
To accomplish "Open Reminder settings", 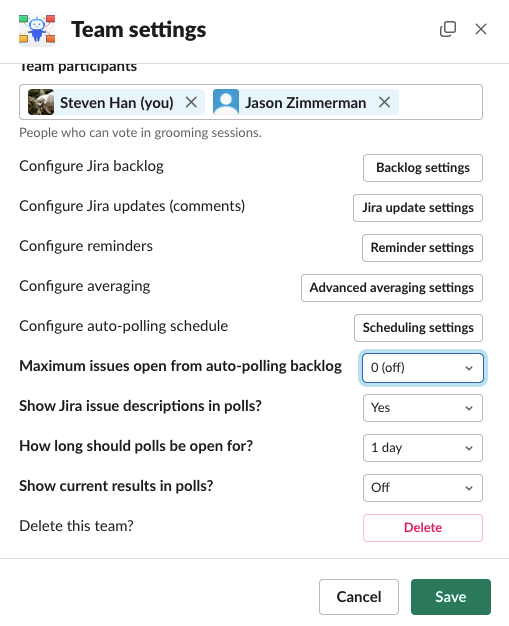I will click(422, 248).
